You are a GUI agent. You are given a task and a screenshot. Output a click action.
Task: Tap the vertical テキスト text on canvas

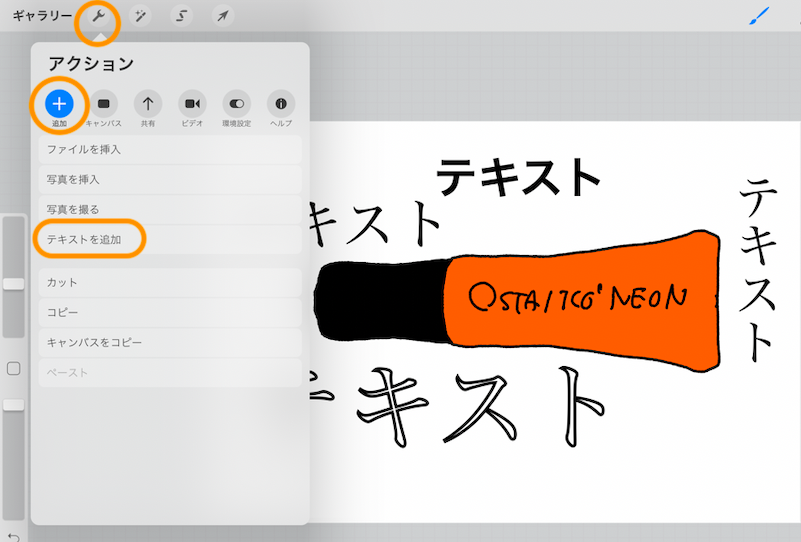(758, 271)
